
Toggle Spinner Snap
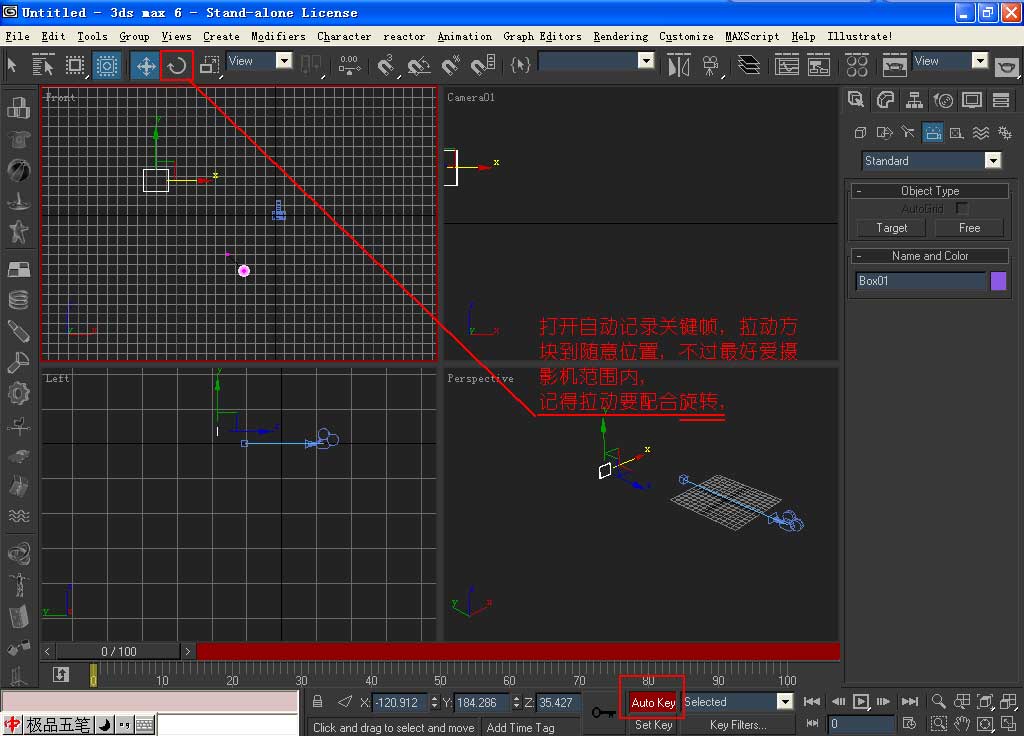point(483,65)
